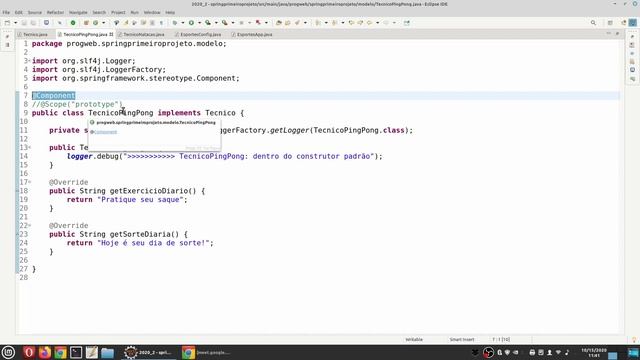
Task: Click the Debug bug toolbar icon
Action: click(x=175, y=23)
